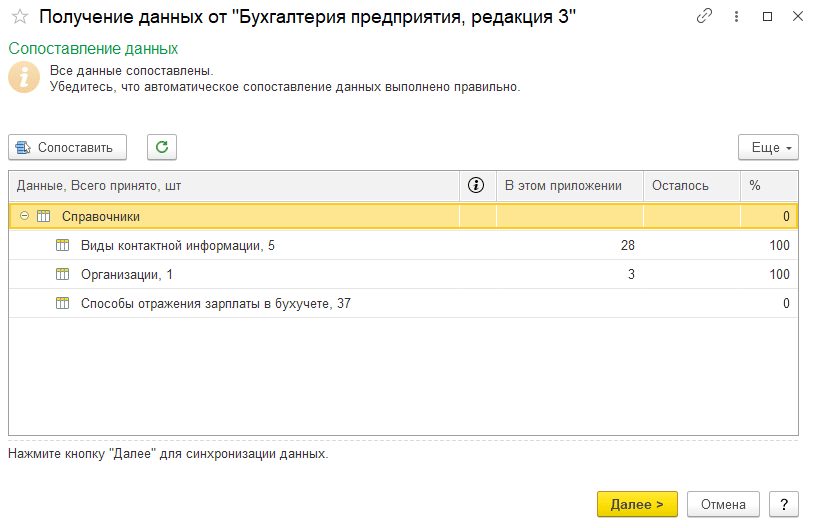The width and height of the screenshot is (818, 528).
Task: Open the vertical three-dots window menu
Action: [x=737, y=16]
